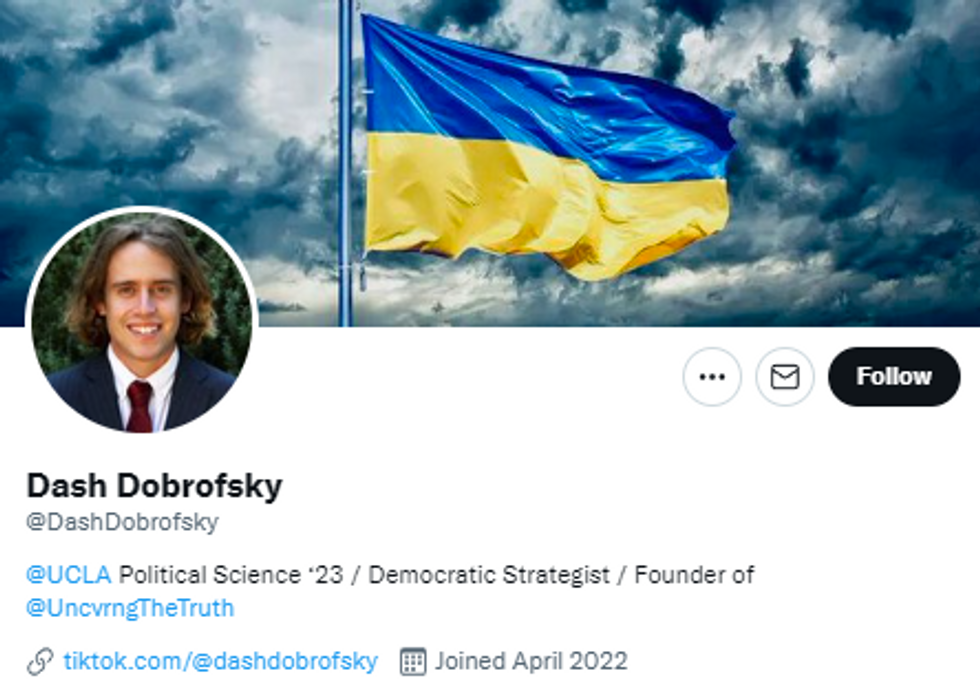
Task: Click the Political Science '23 bio text
Action: click(x=231, y=574)
